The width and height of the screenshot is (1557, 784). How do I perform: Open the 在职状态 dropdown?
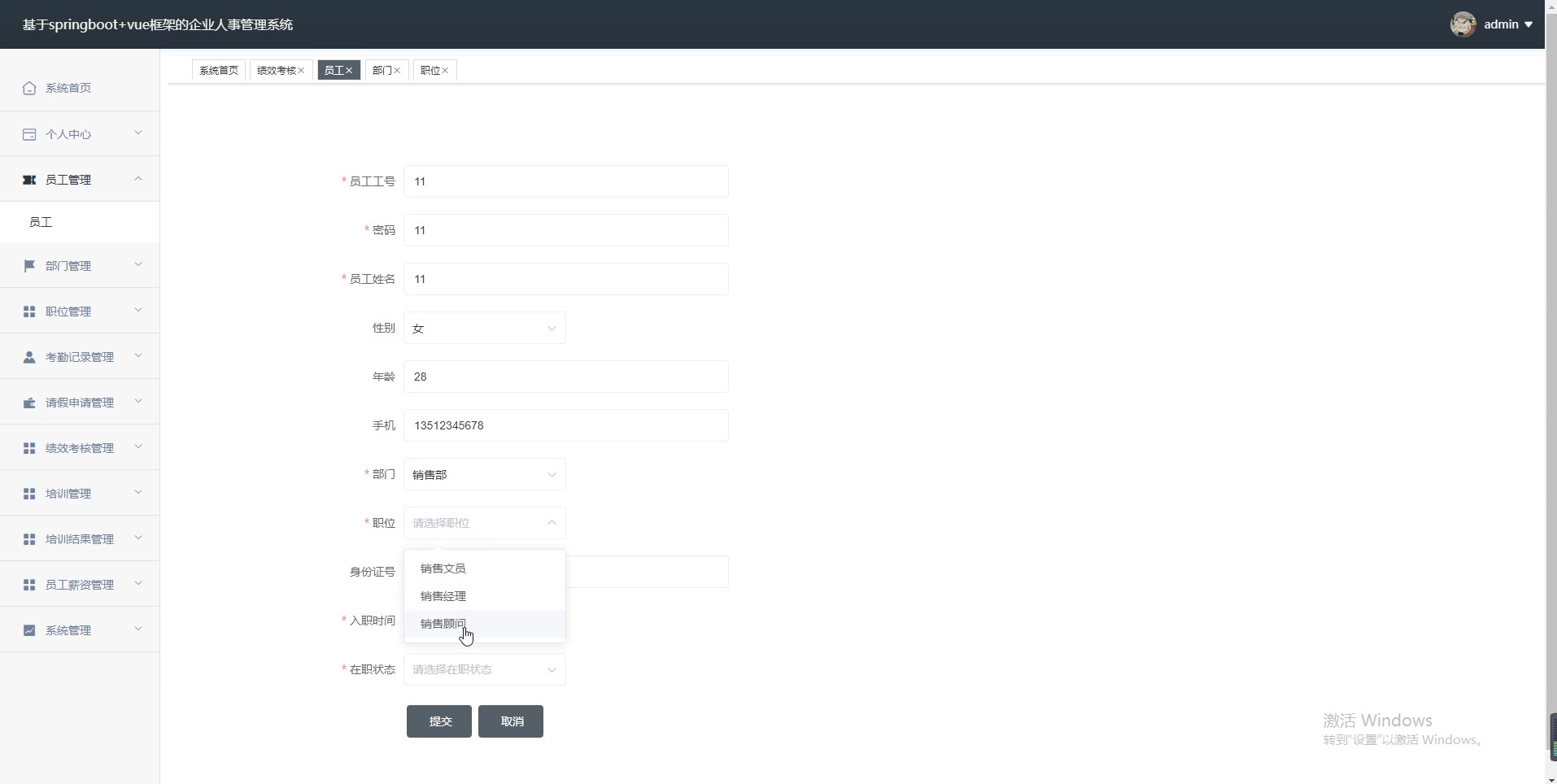[x=485, y=669]
